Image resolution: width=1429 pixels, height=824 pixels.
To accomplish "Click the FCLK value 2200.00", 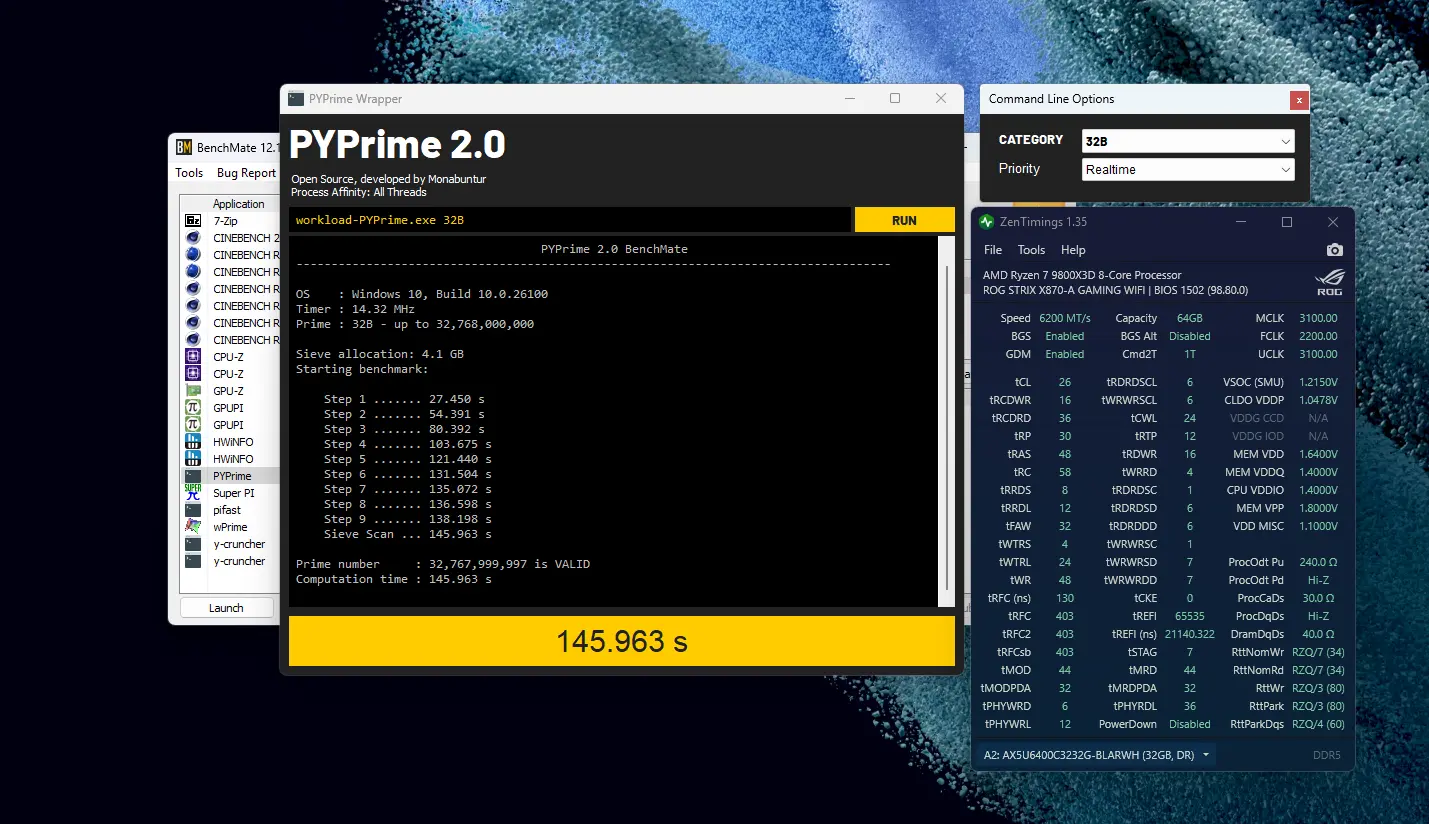I will pos(1318,336).
